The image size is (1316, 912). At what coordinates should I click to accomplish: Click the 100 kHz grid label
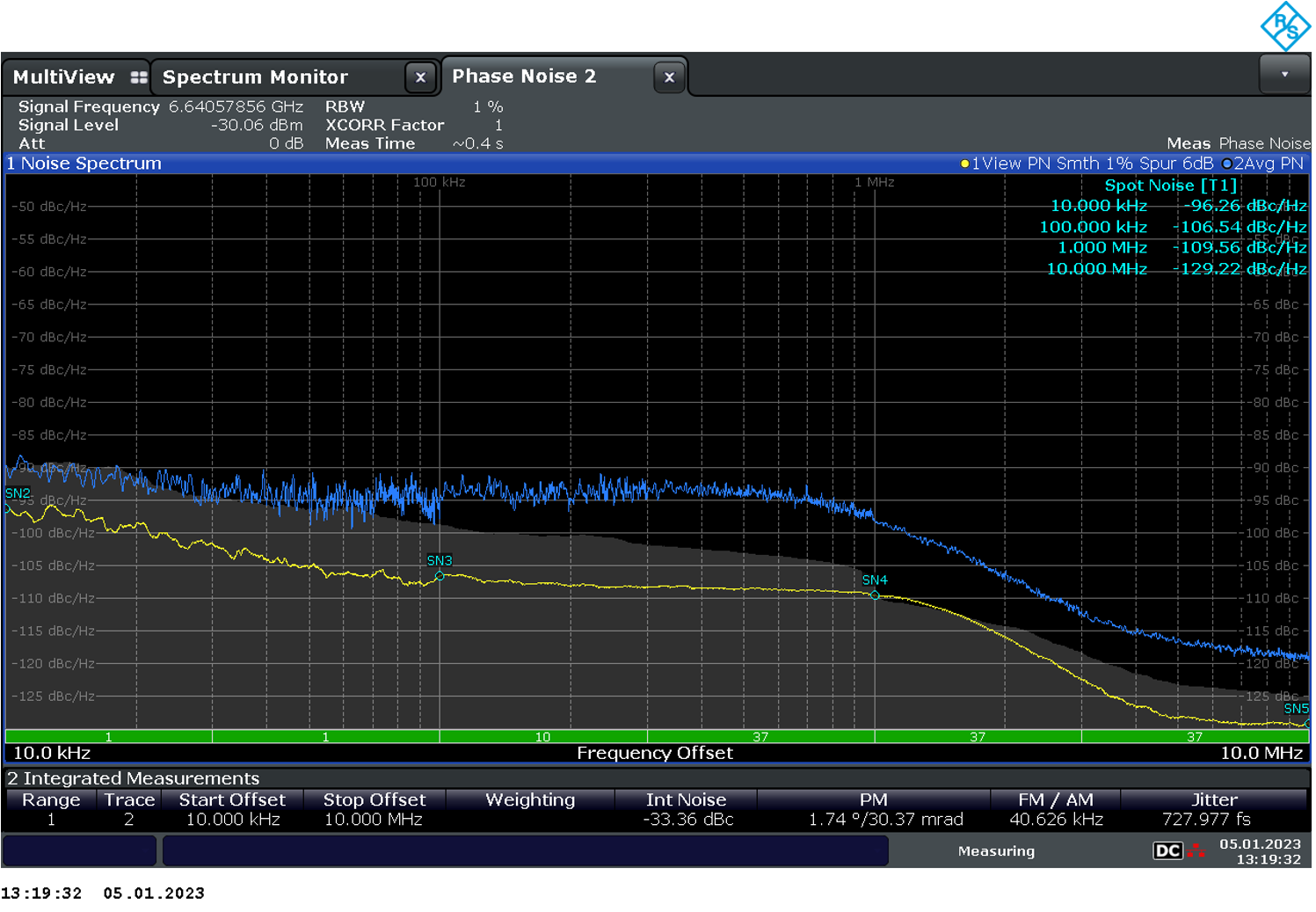pyautogui.click(x=440, y=182)
